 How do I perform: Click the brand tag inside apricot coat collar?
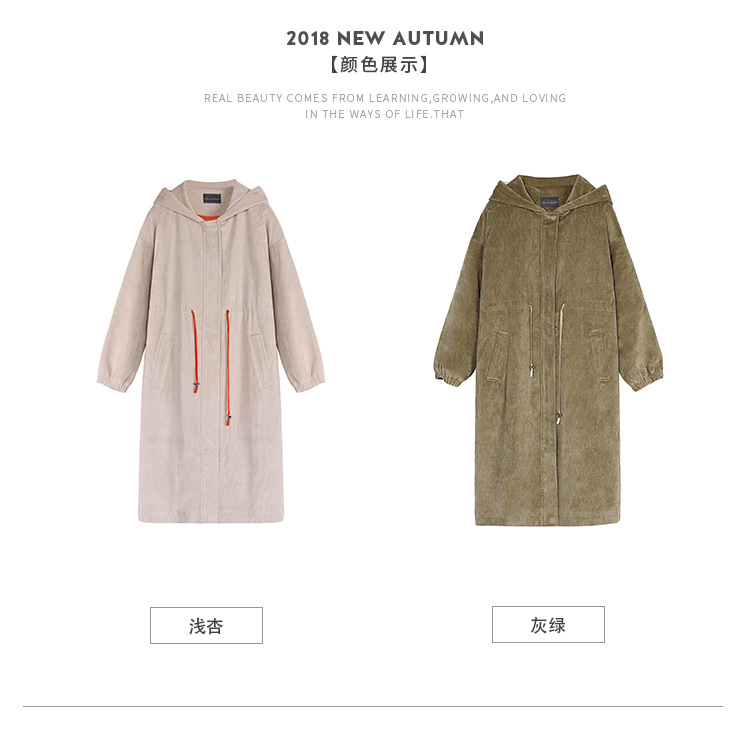pos(213,197)
